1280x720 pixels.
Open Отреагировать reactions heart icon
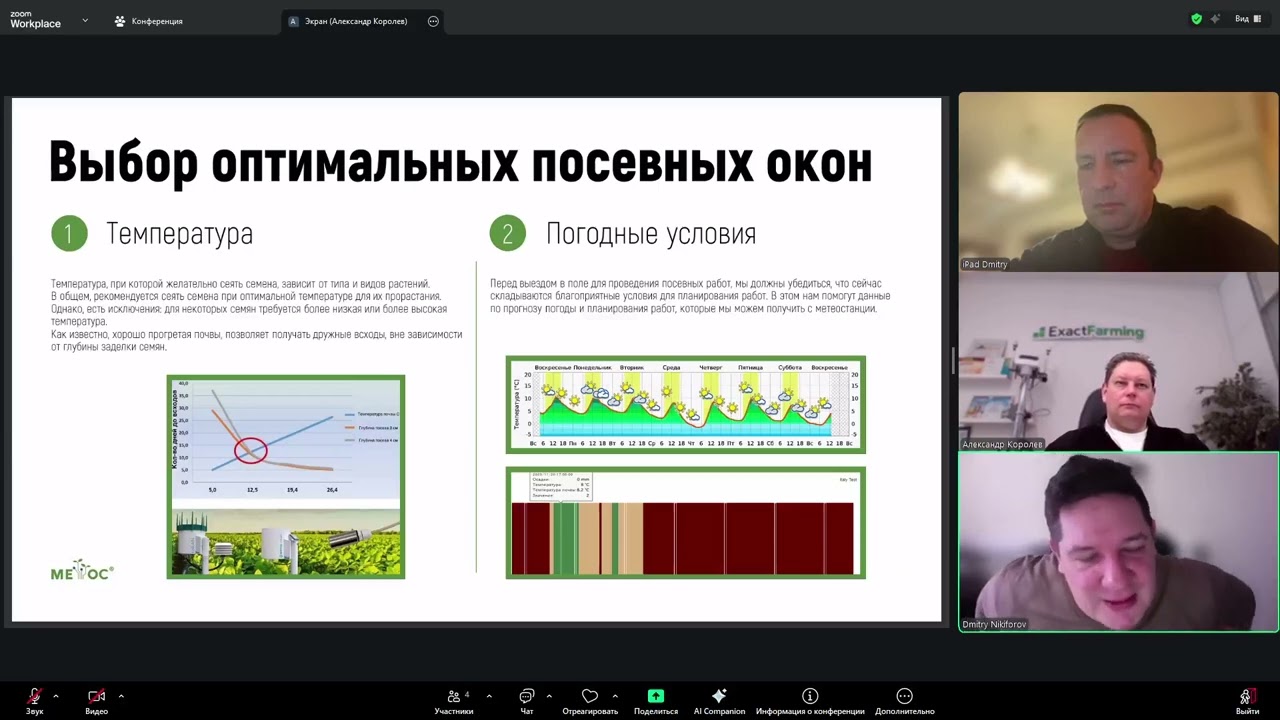coord(590,697)
